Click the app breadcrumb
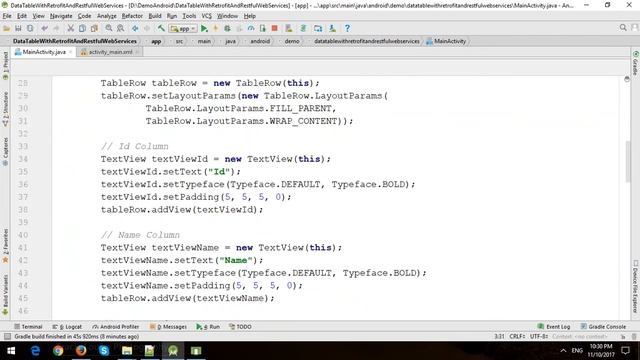Viewport: 640px width, 360px height. pyautogui.click(x=156, y=41)
